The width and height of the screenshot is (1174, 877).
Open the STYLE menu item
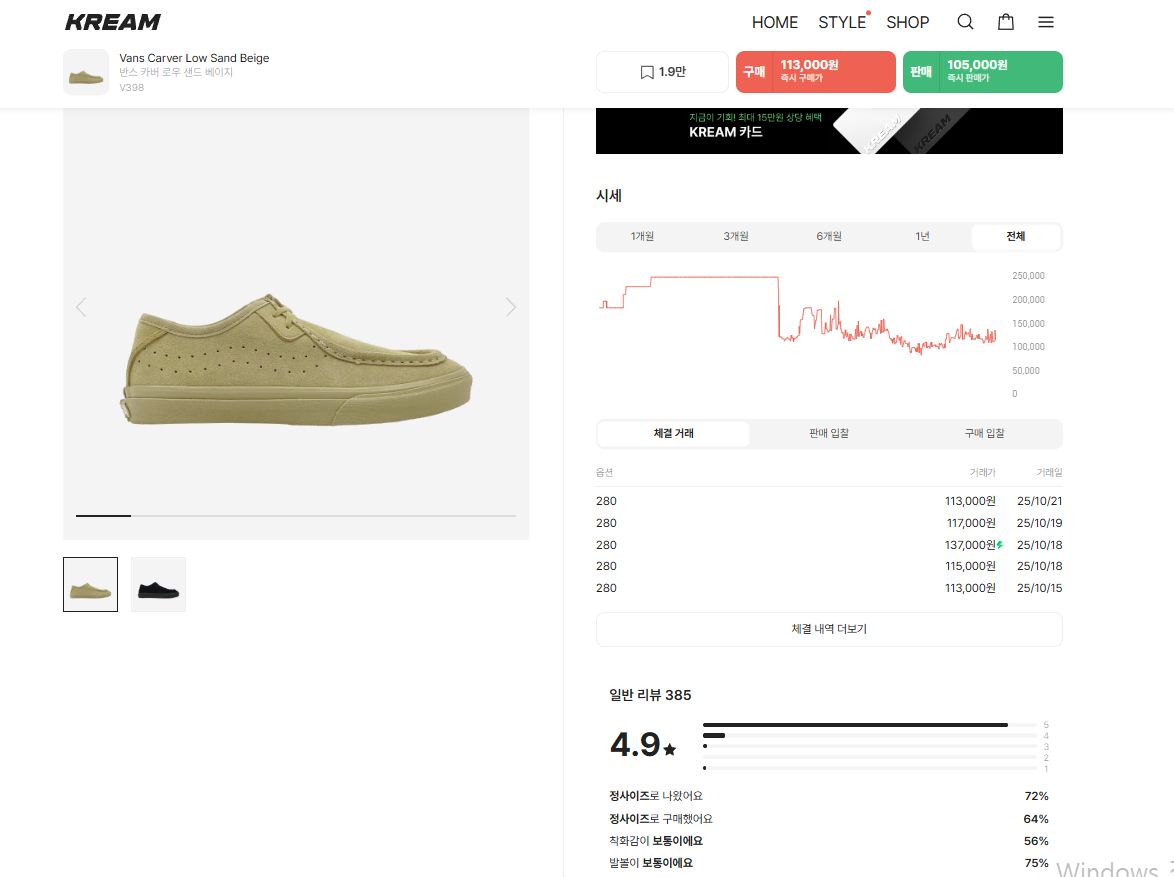coord(842,22)
